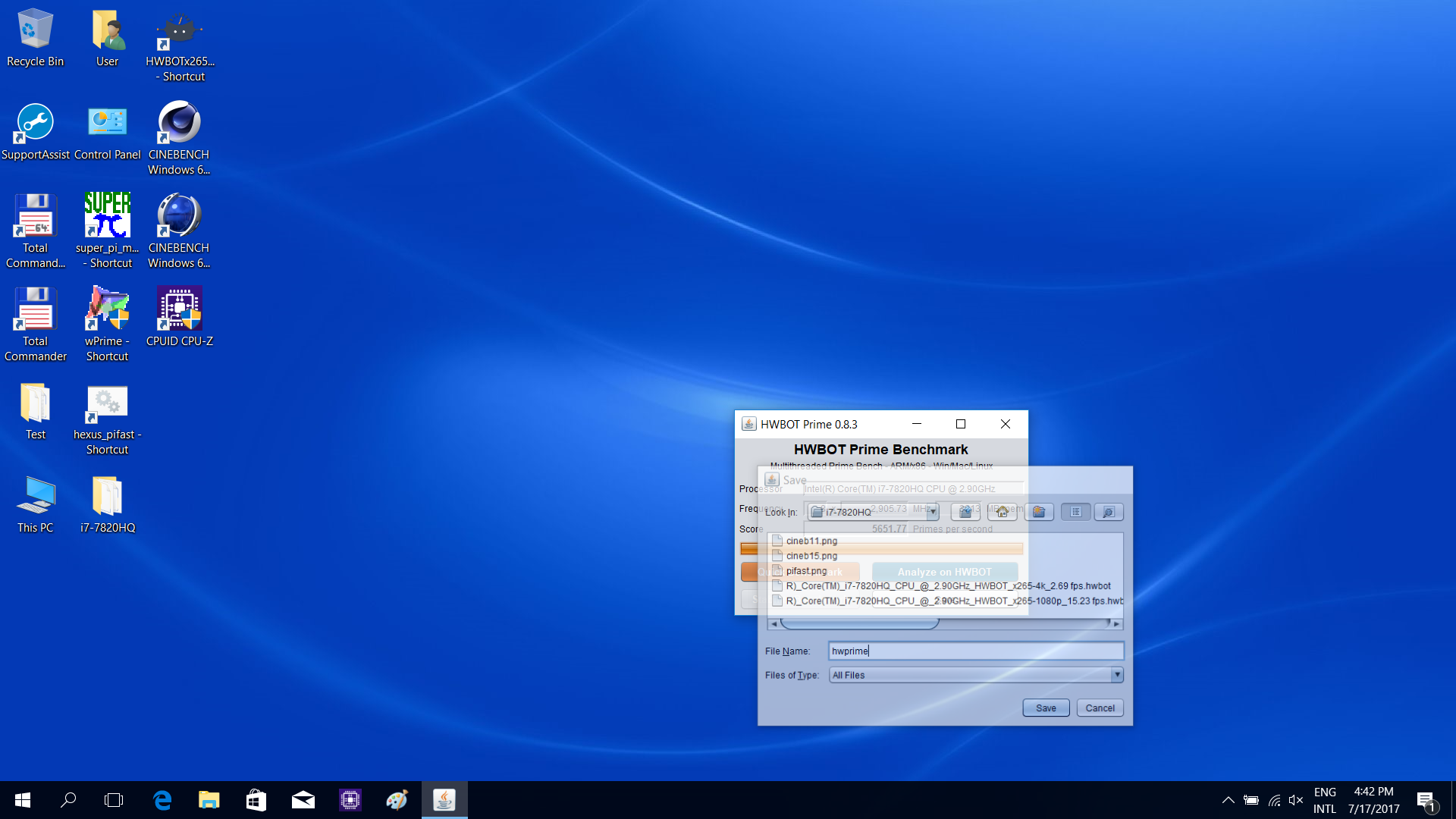Select SupportAssist desktop icon
The height and width of the screenshot is (819, 1456).
click(x=35, y=131)
